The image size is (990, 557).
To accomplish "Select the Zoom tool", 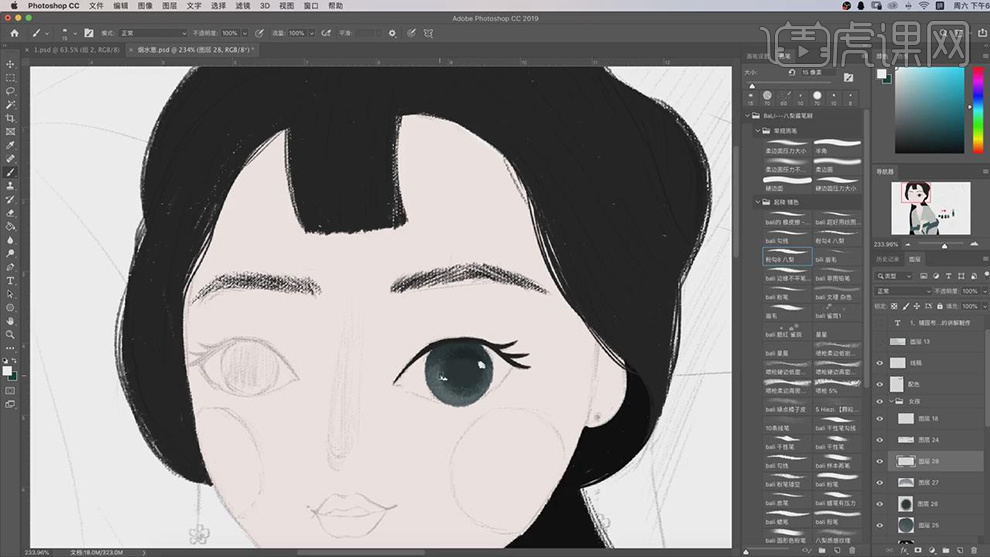I will tap(10, 335).
